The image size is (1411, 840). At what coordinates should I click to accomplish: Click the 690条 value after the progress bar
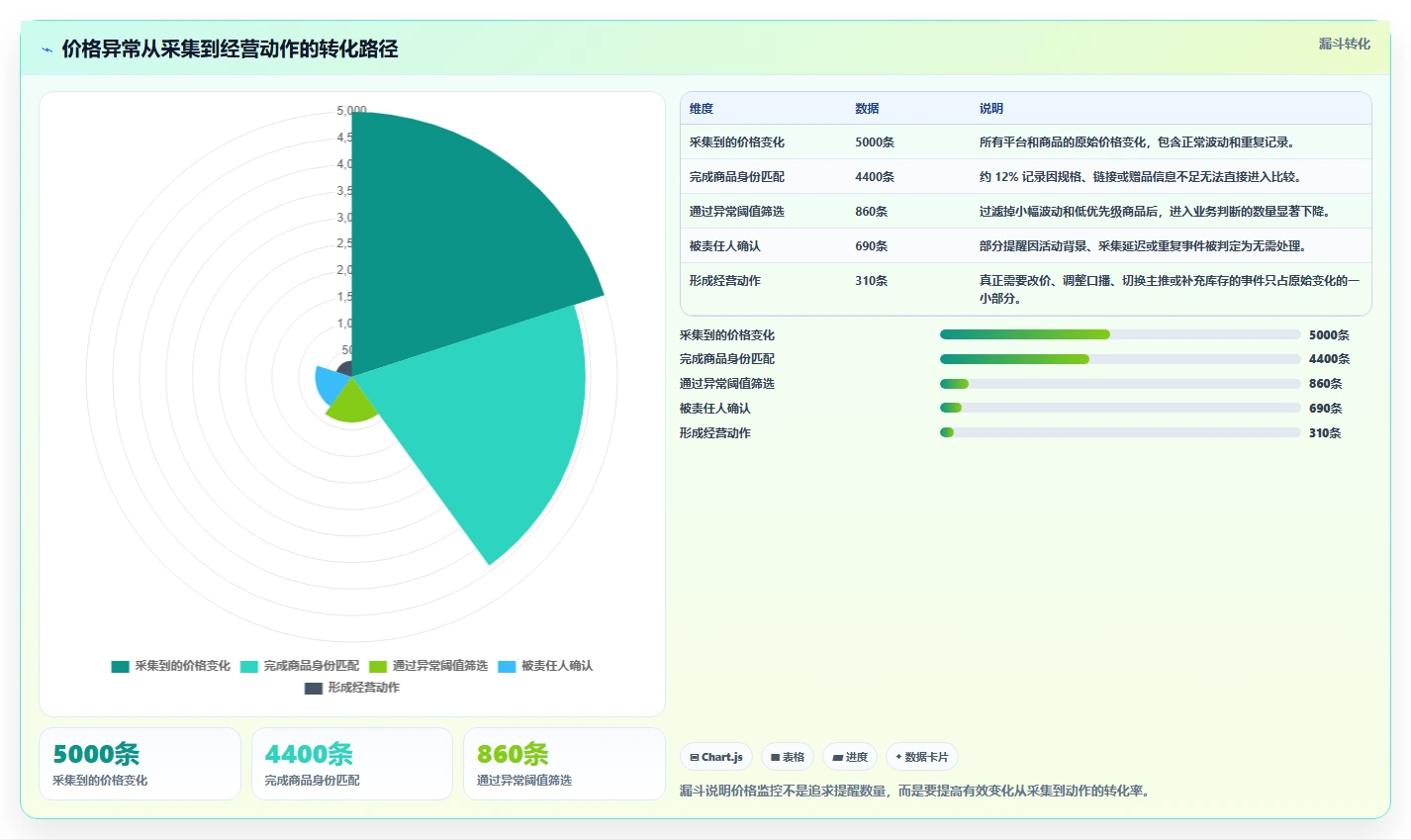[x=1326, y=409]
